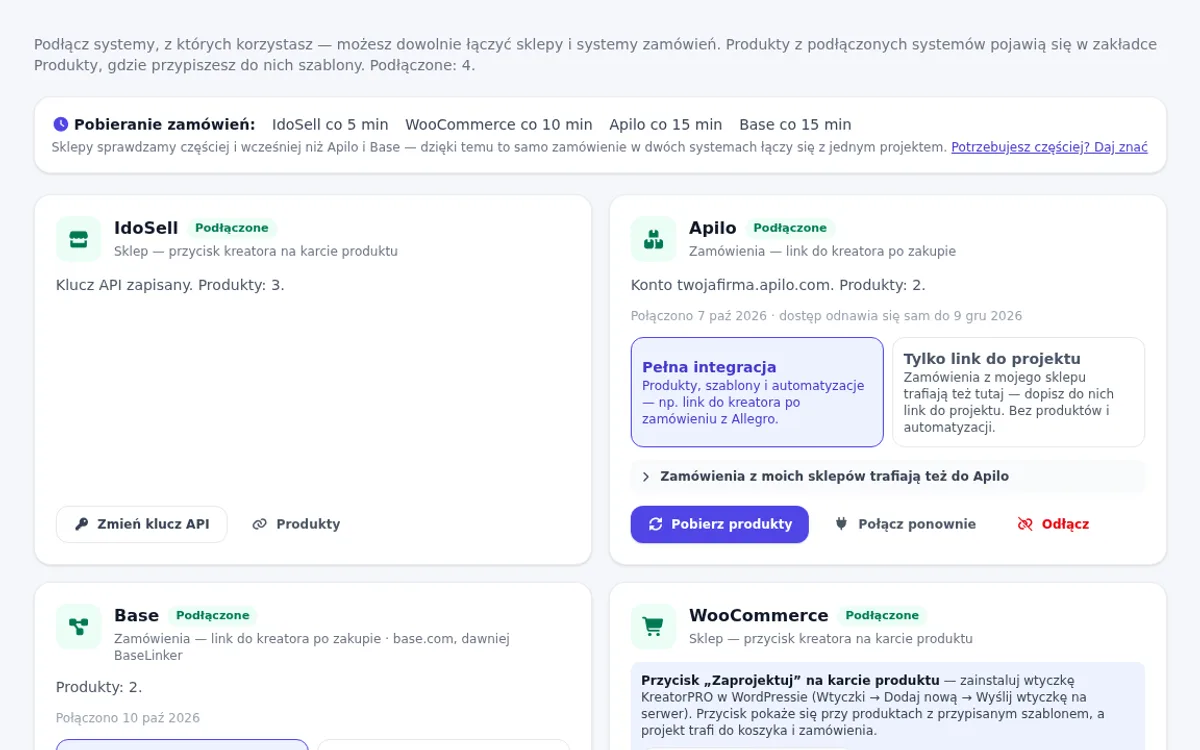Click the text Klucz API zapisany. Produkty: 3.
The height and width of the screenshot is (750, 1200).
pos(170,285)
